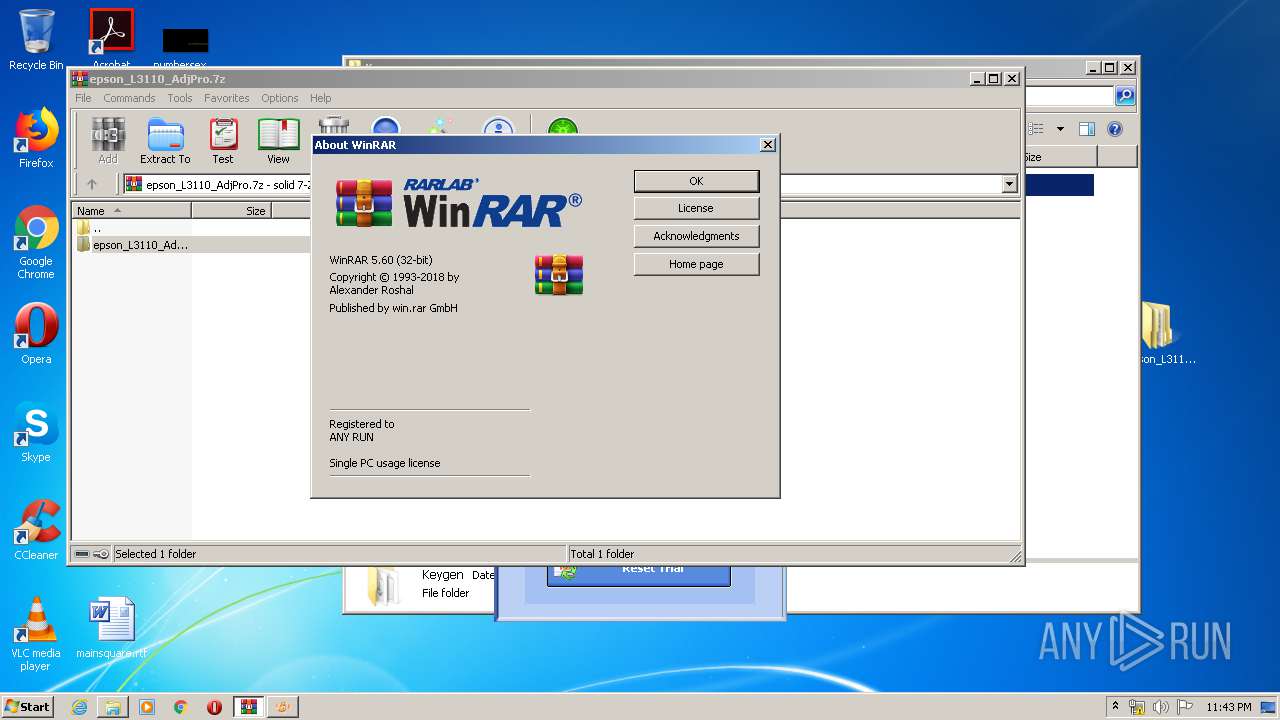Toggle the preview pane icon in Explorer
This screenshot has height=720, width=1280.
click(x=1087, y=129)
